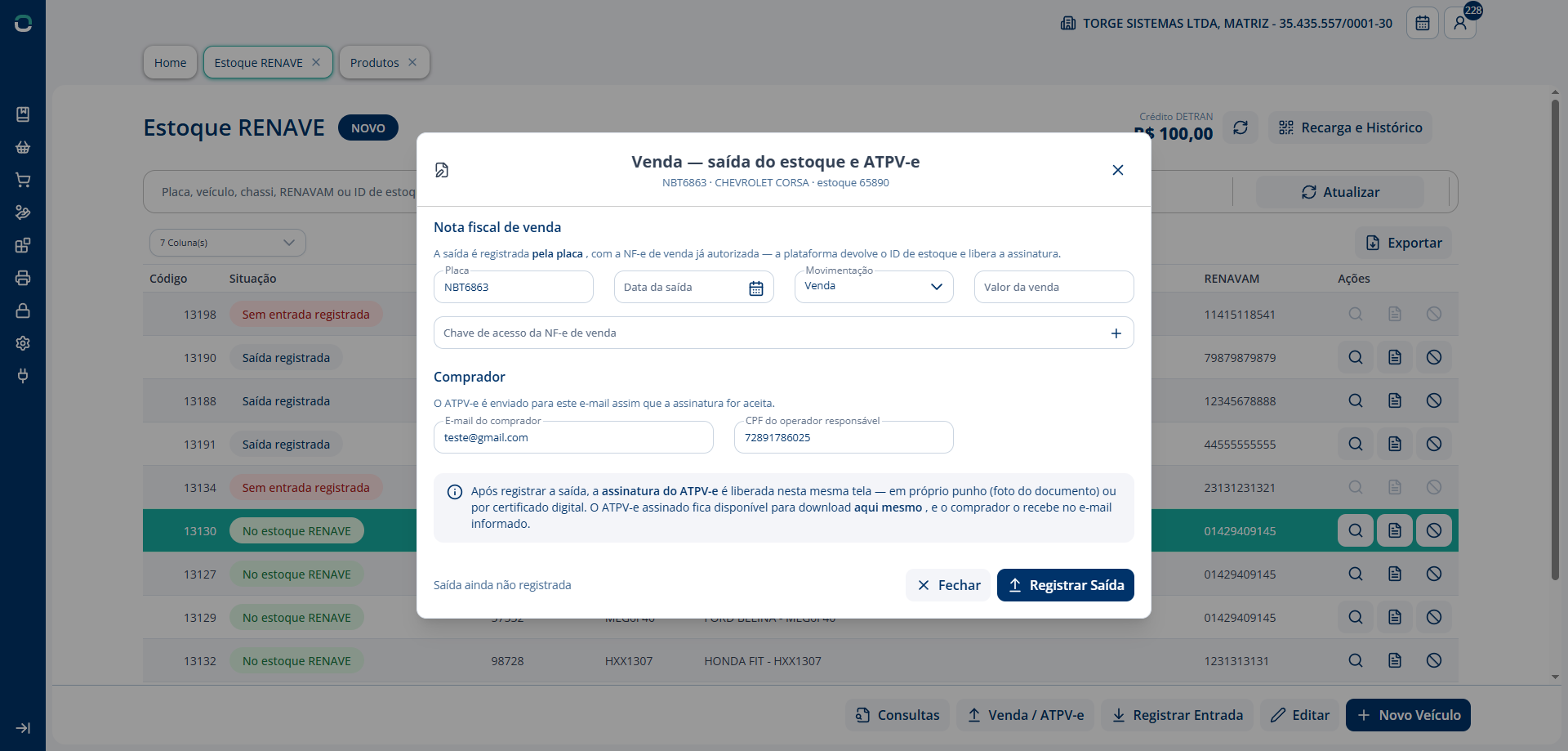Click magnifier icon in highlighted row 13130
1568x751 pixels.
pos(1356,530)
